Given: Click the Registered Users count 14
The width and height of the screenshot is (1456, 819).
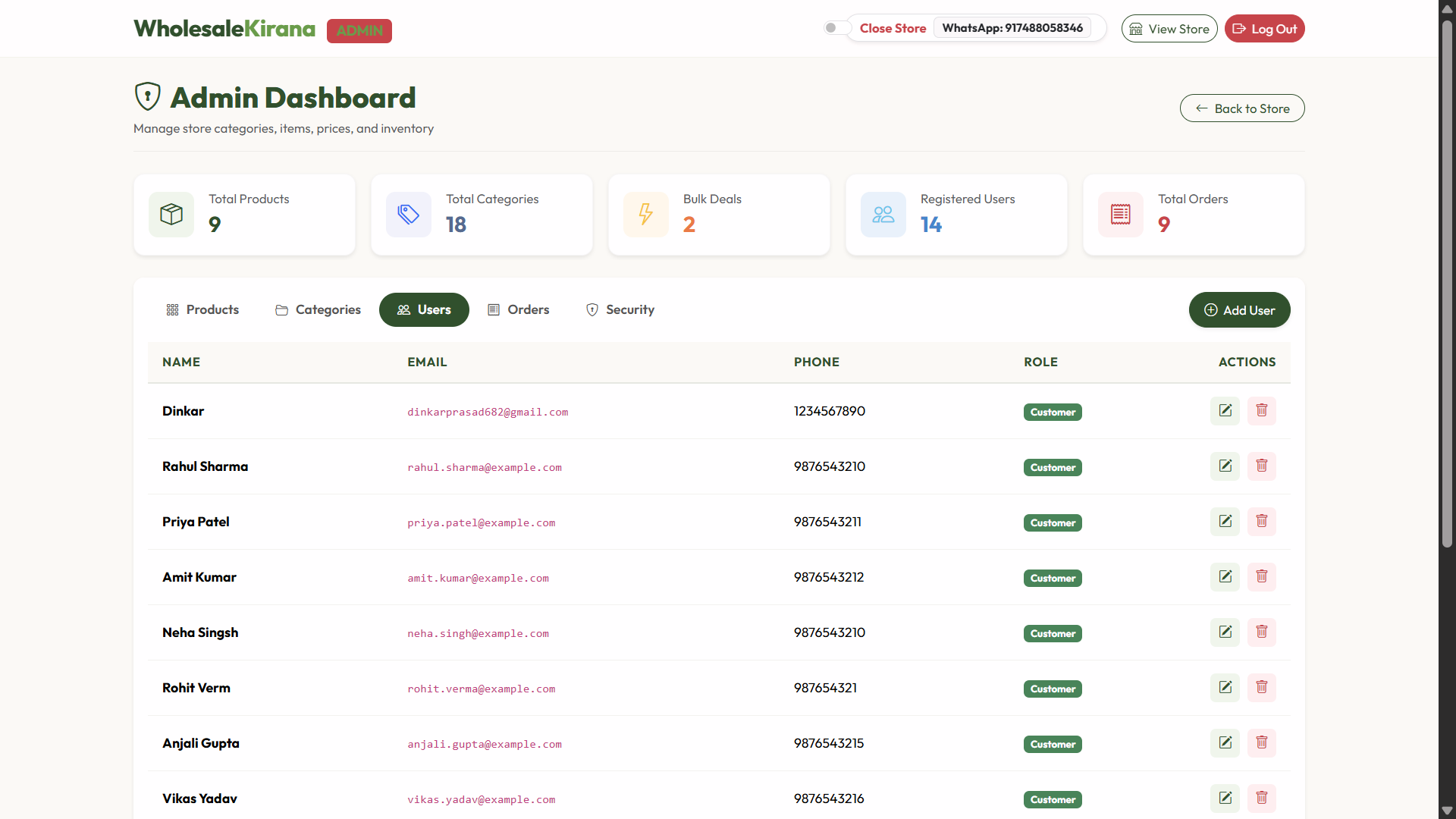Looking at the screenshot, I should coord(931,224).
